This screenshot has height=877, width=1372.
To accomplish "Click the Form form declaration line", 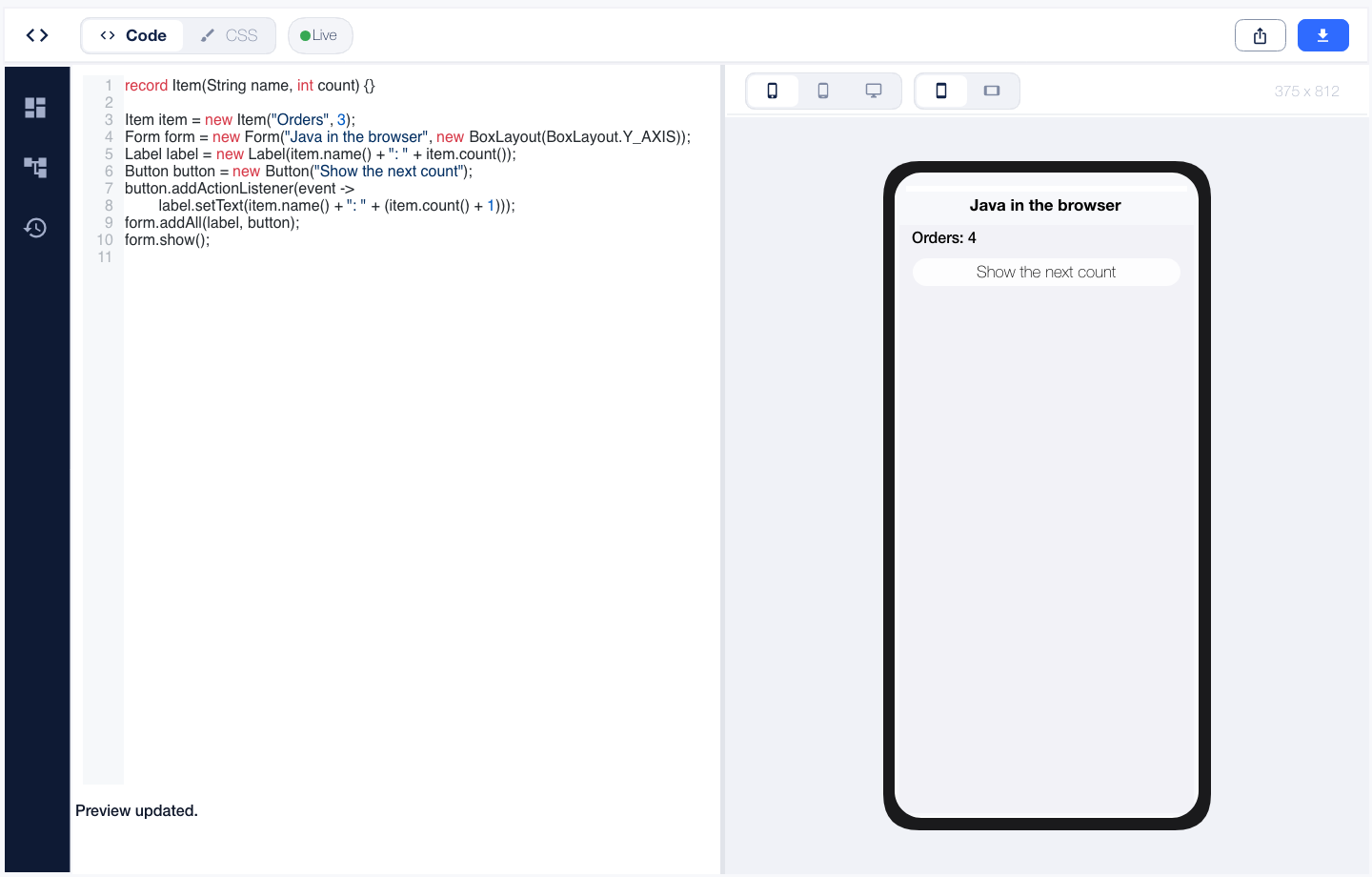I will click(x=408, y=137).
